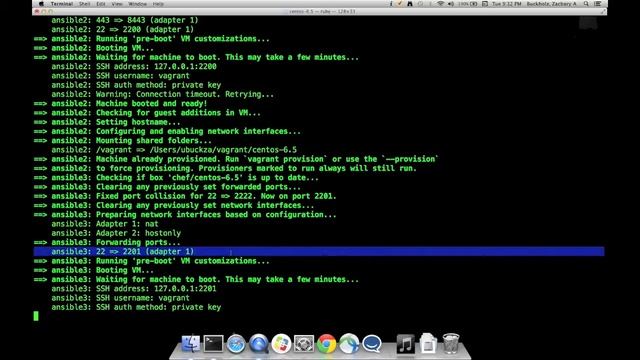Click 'to force provisioning' line
Screen dimensions: 640x360
coord(225,169)
